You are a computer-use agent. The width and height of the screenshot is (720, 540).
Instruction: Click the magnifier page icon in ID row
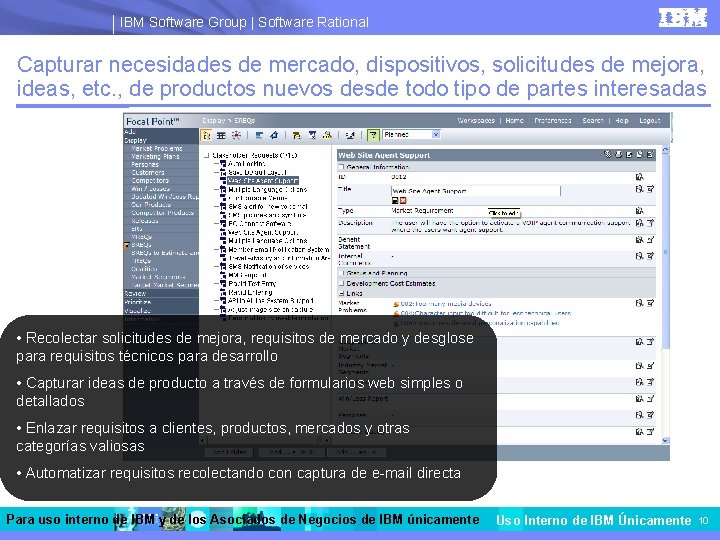[639, 176]
